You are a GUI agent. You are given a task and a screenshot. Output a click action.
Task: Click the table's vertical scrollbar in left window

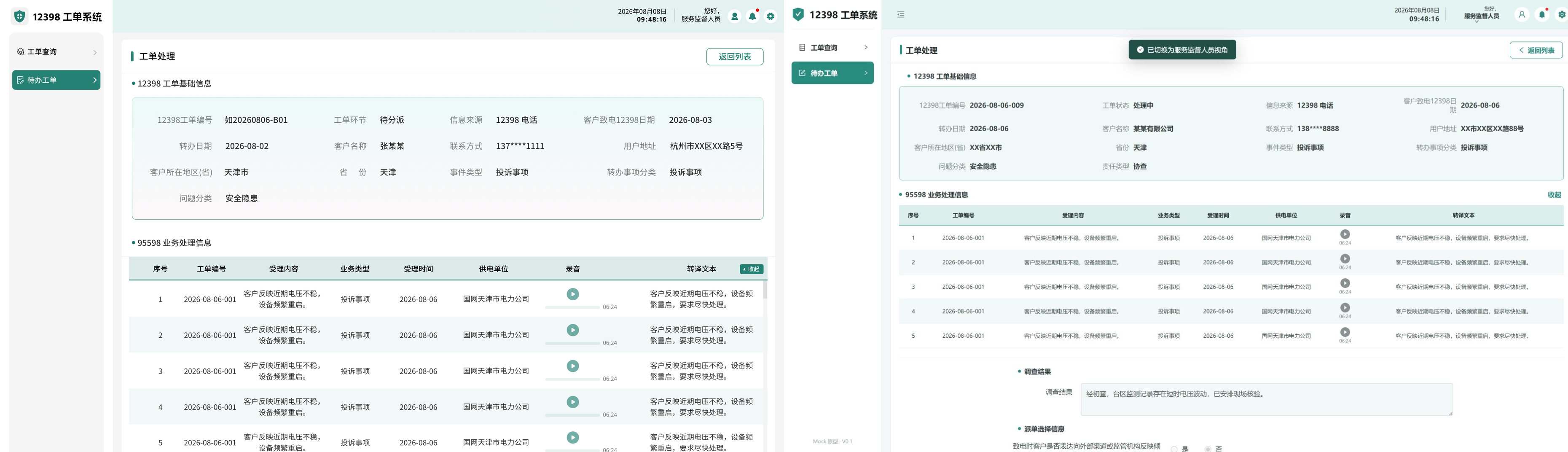click(x=765, y=289)
